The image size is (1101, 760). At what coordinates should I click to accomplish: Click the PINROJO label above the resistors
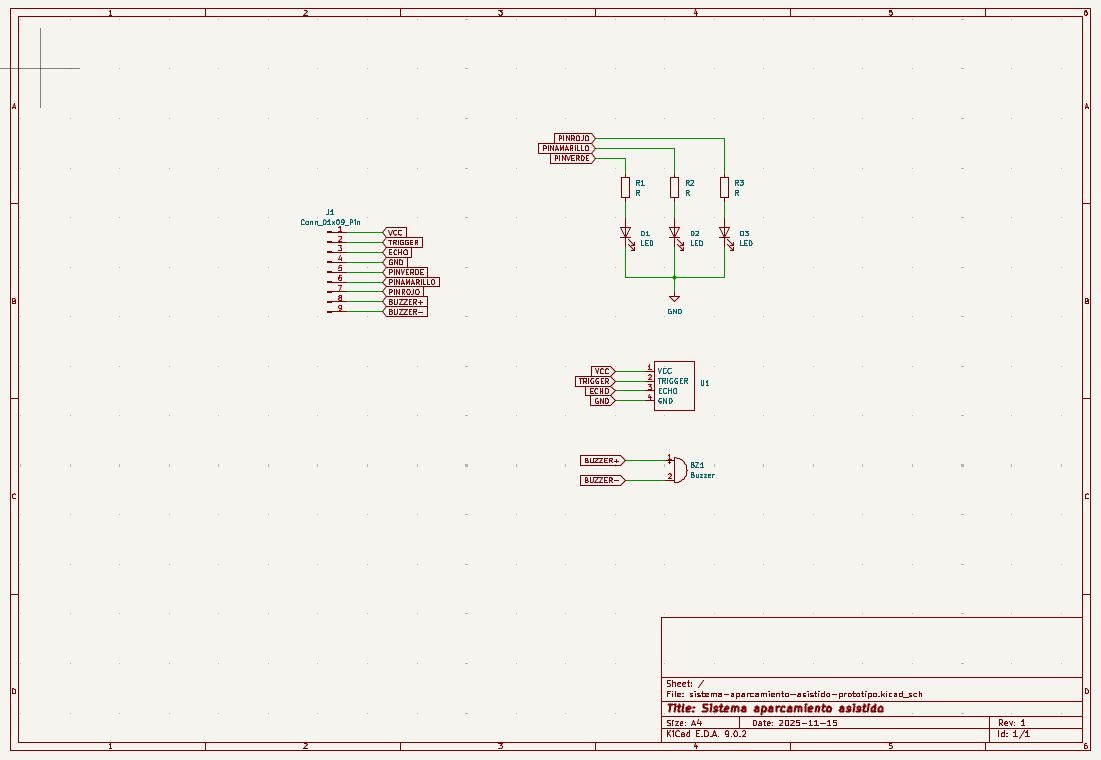[x=575, y=138]
